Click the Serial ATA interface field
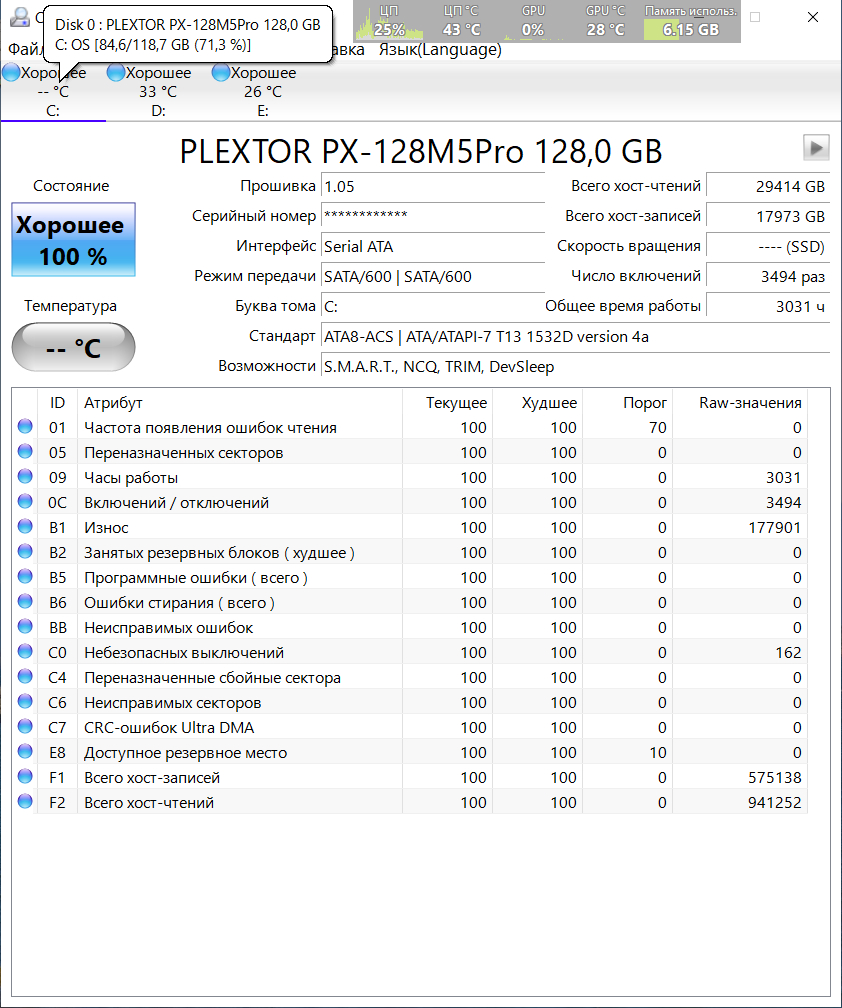Screen dimensions: 842x1008 pyautogui.click(x=433, y=246)
